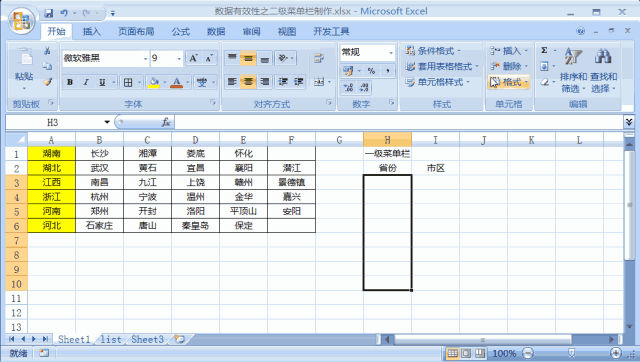Switch to the 审阅 ribbon tab
This screenshot has width=640, height=362.
pyautogui.click(x=251, y=31)
